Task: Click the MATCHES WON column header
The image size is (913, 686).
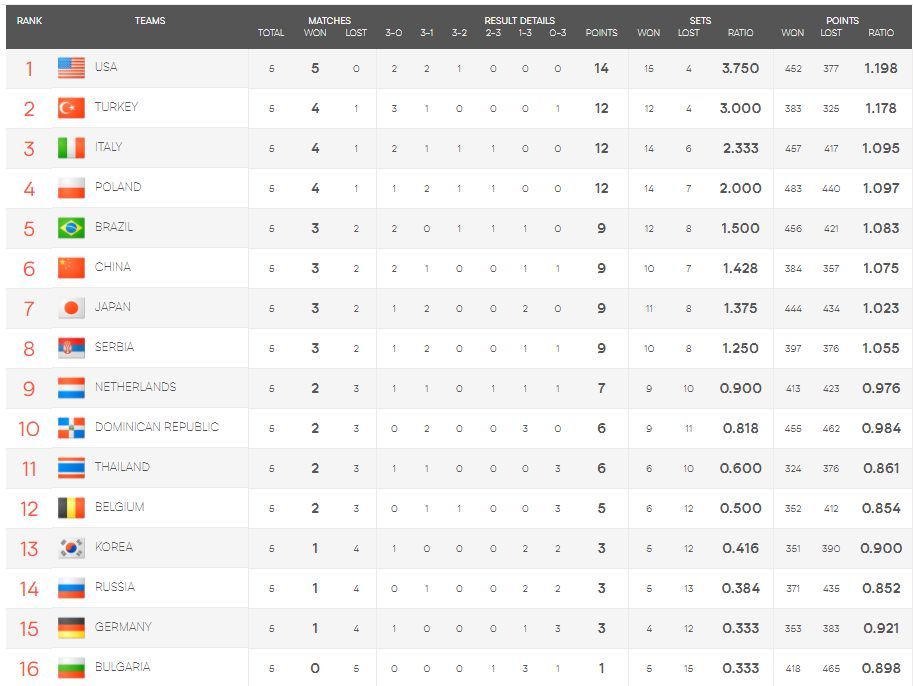Action: (315, 33)
